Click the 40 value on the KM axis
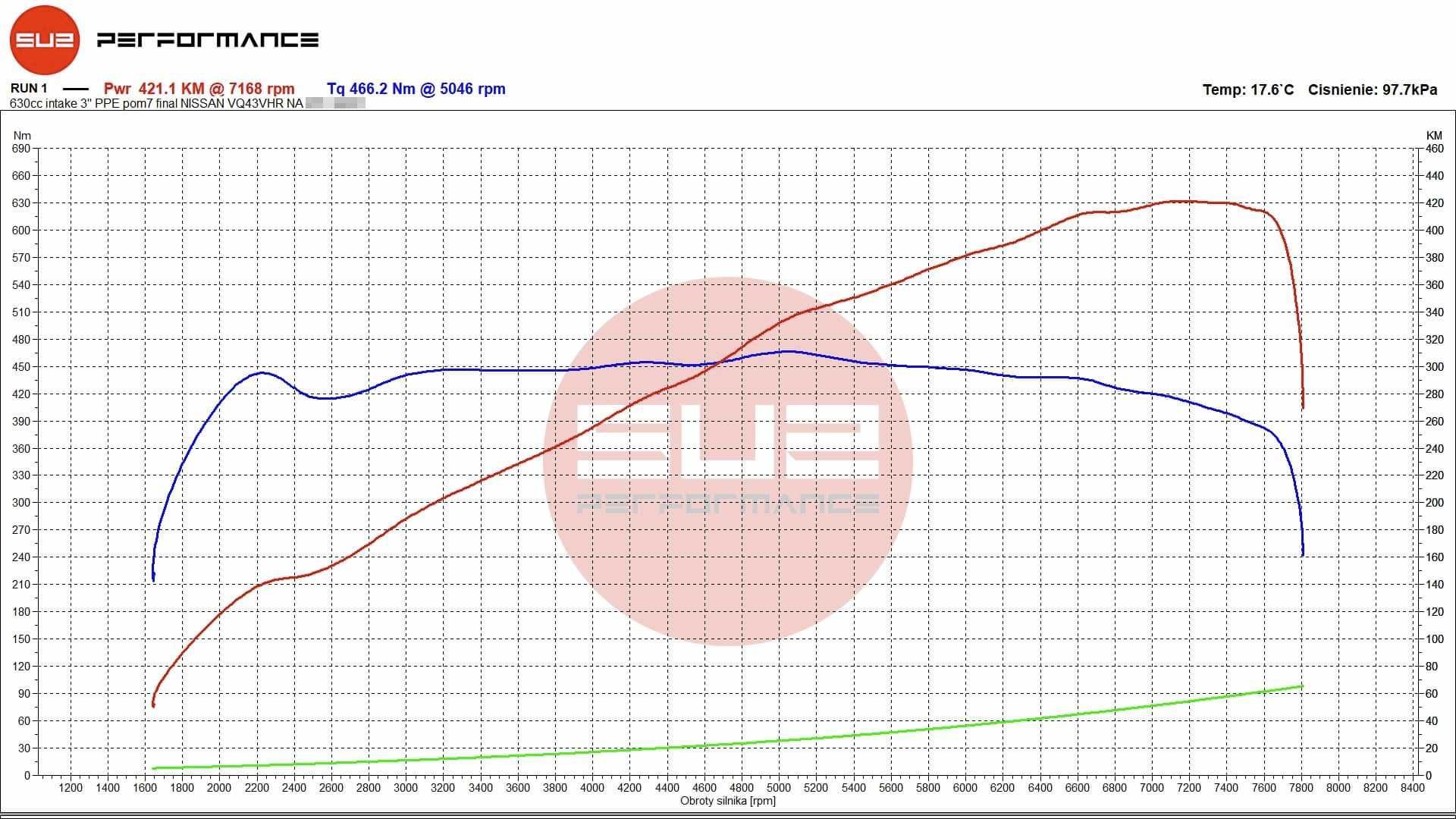The height and width of the screenshot is (819, 1456). (x=1432, y=721)
